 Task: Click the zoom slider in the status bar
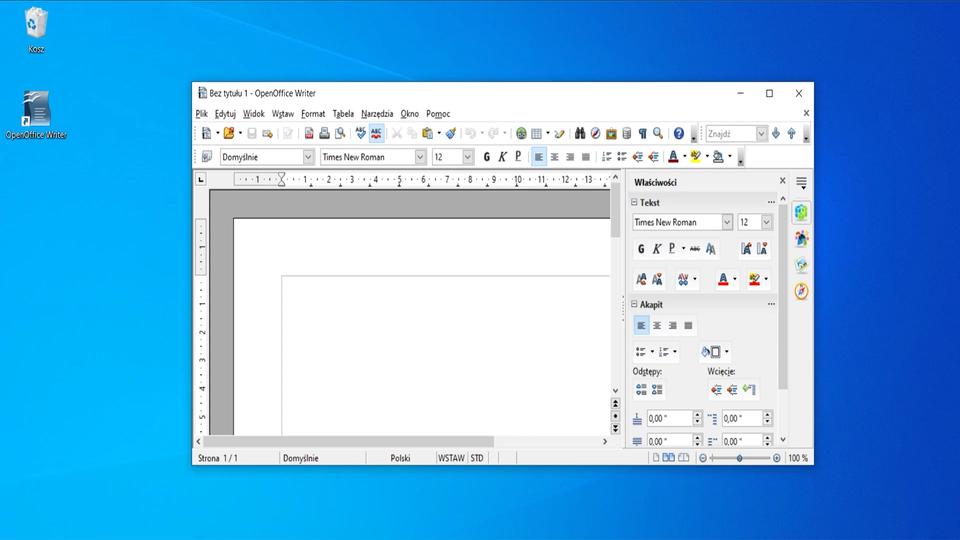click(x=740, y=458)
